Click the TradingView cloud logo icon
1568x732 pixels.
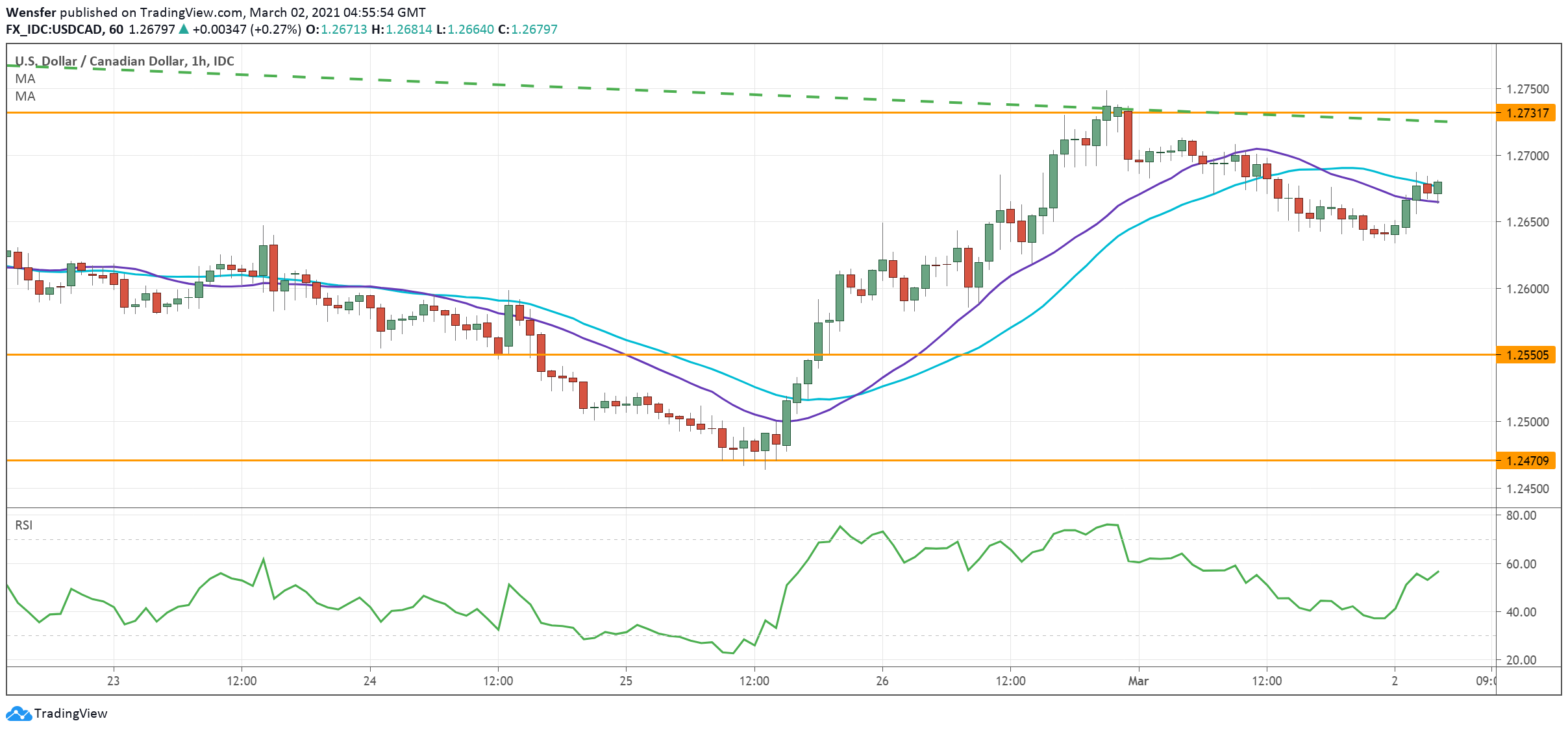click(x=18, y=713)
